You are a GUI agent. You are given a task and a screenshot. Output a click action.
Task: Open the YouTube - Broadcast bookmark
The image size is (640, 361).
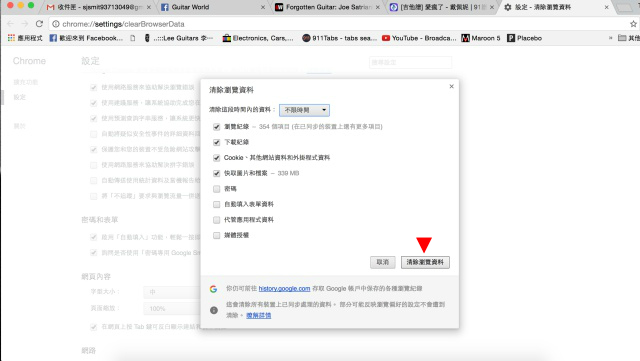pyautogui.click(x=419, y=38)
